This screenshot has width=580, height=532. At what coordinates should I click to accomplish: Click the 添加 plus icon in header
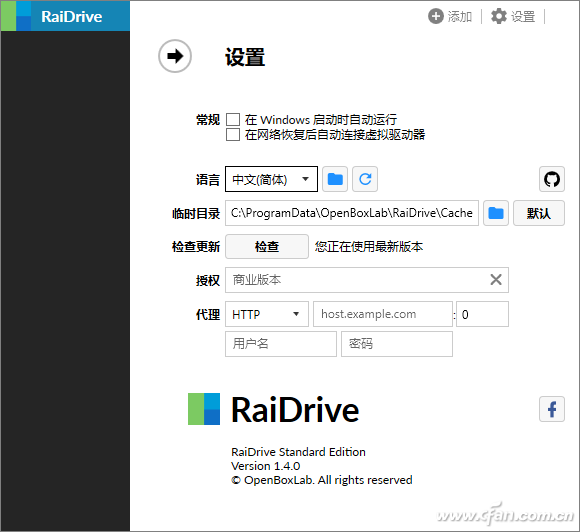point(435,16)
